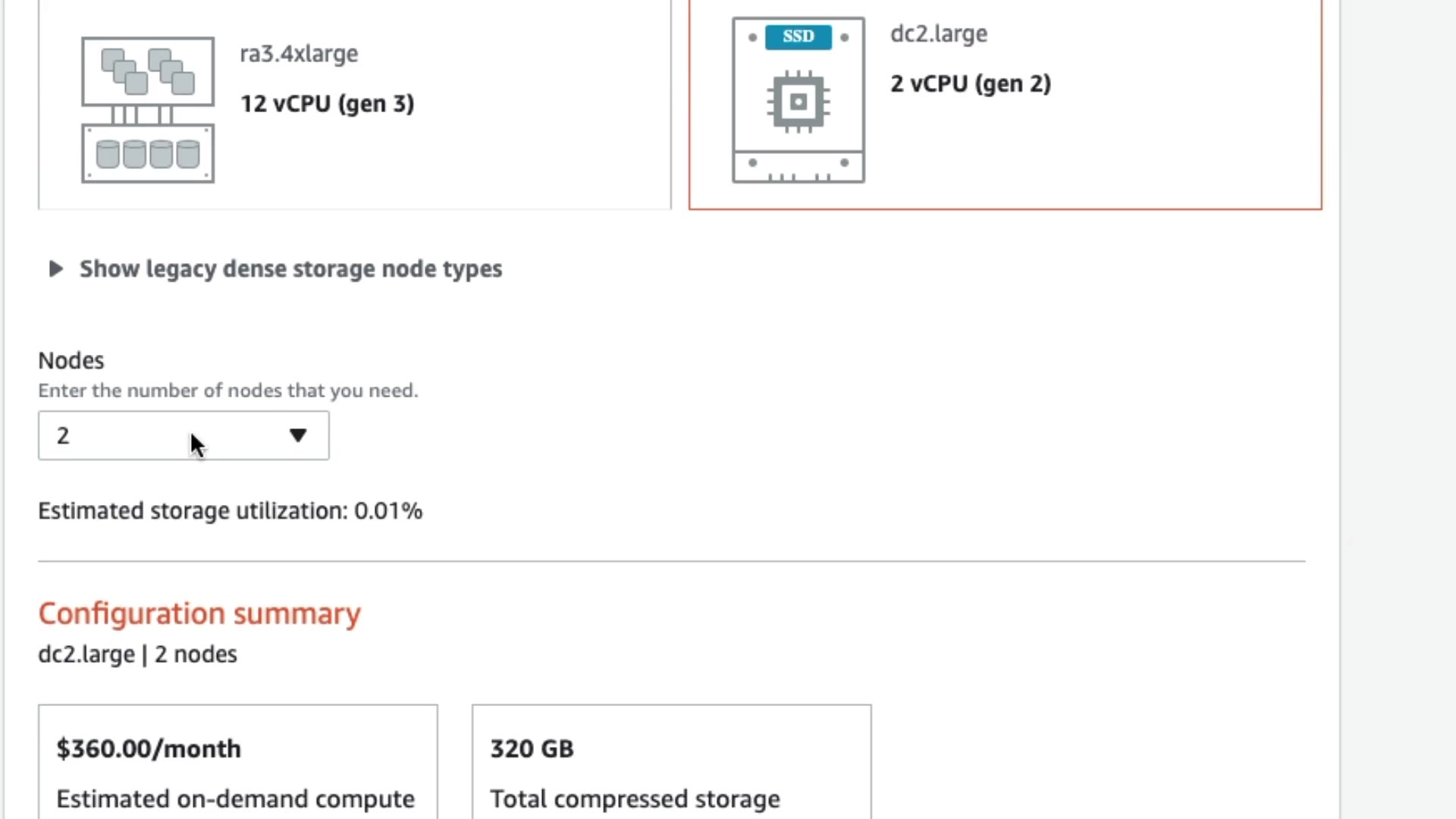
Task: Click the Configuration summary heading
Action: click(x=199, y=613)
